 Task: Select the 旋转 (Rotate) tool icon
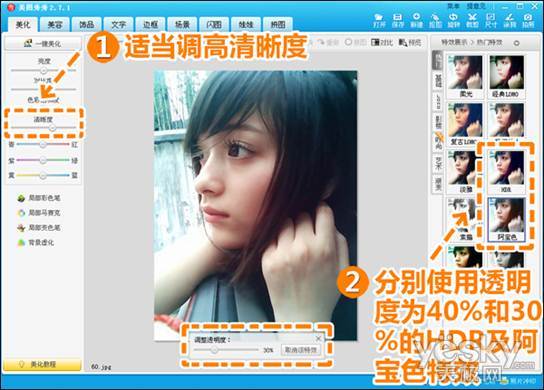point(453,20)
